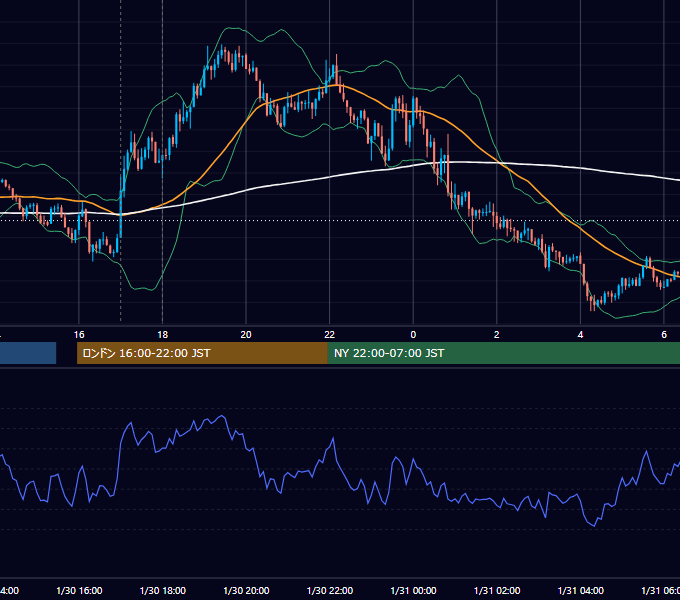Click the 4 hour label on upper axis
Image resolution: width=680 pixels, height=600 pixels.
(x=580, y=335)
